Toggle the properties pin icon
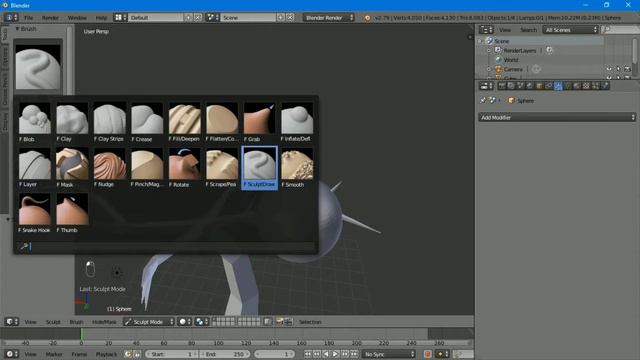Screen dimensions: 640x360 tap(483, 100)
